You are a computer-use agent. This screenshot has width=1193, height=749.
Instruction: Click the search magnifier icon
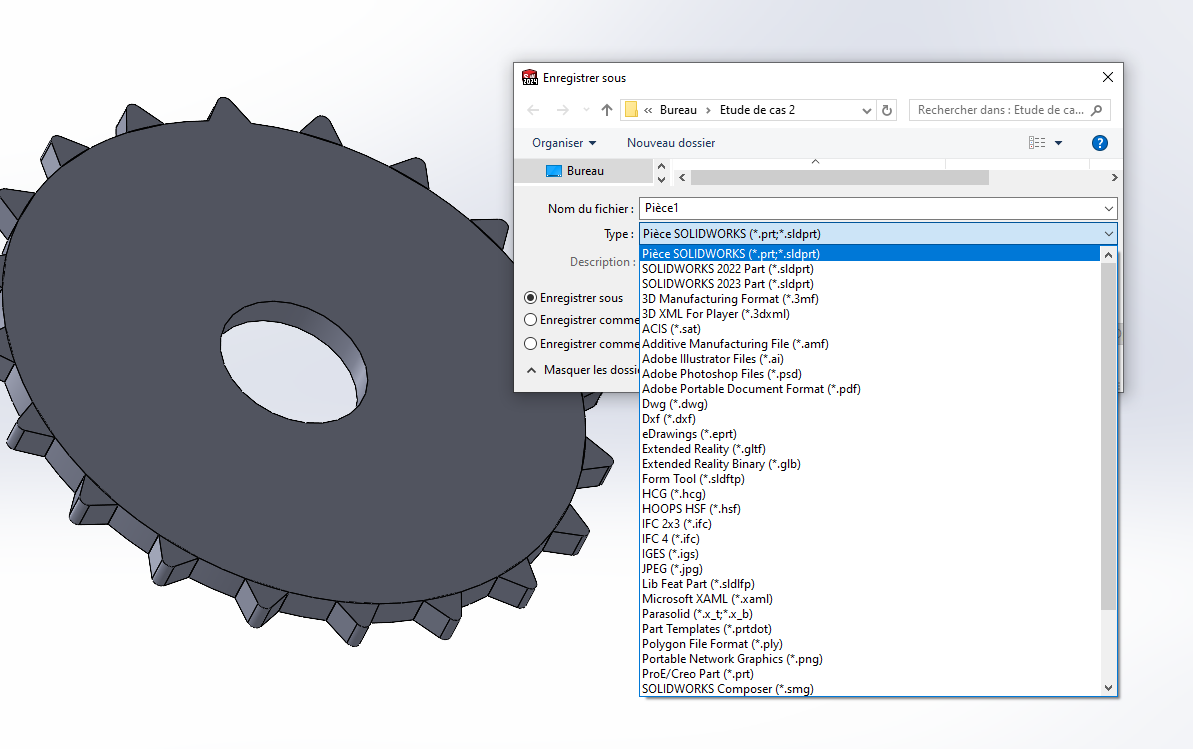1096,110
